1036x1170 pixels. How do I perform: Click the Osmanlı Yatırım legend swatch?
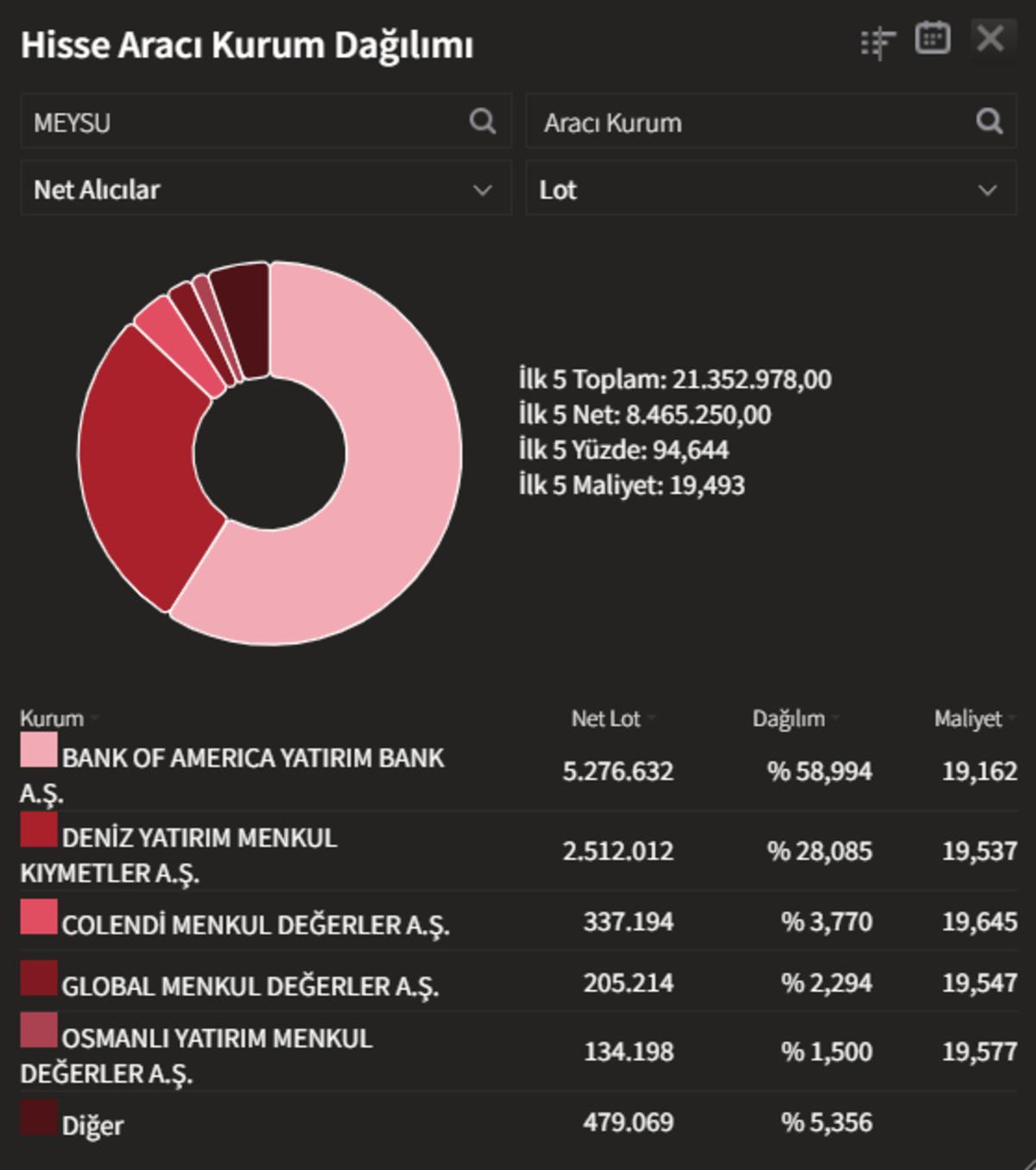(39, 1031)
